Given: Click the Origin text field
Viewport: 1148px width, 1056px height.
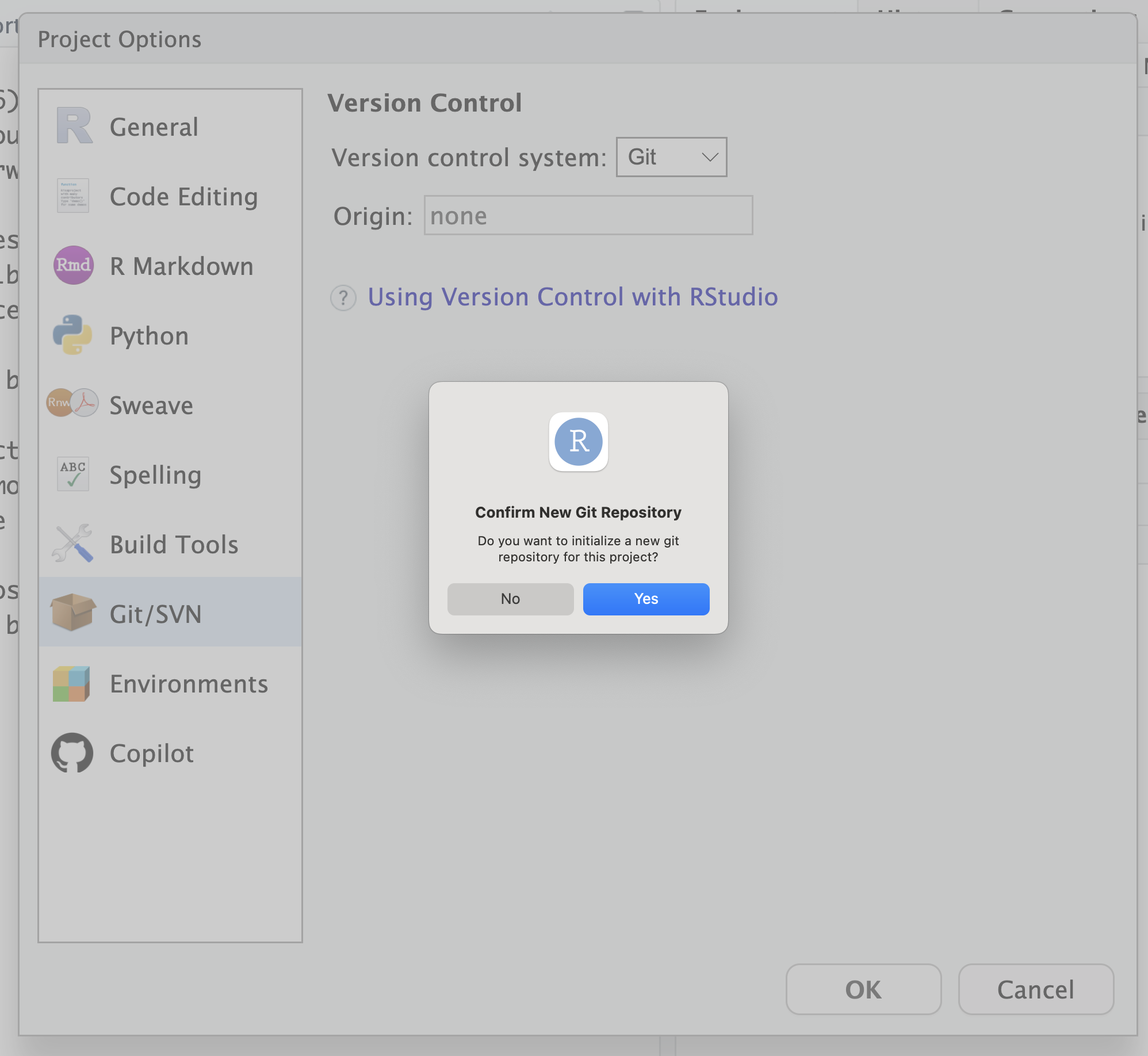Looking at the screenshot, I should [x=588, y=216].
